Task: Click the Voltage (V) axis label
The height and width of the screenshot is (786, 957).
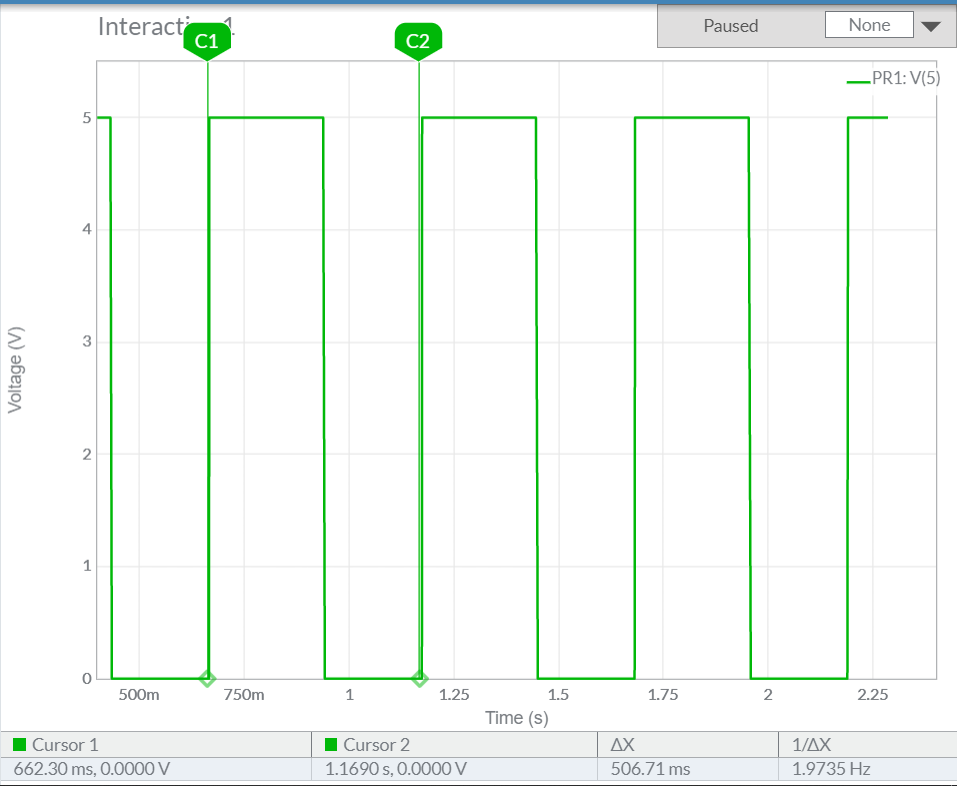Action: pos(15,370)
